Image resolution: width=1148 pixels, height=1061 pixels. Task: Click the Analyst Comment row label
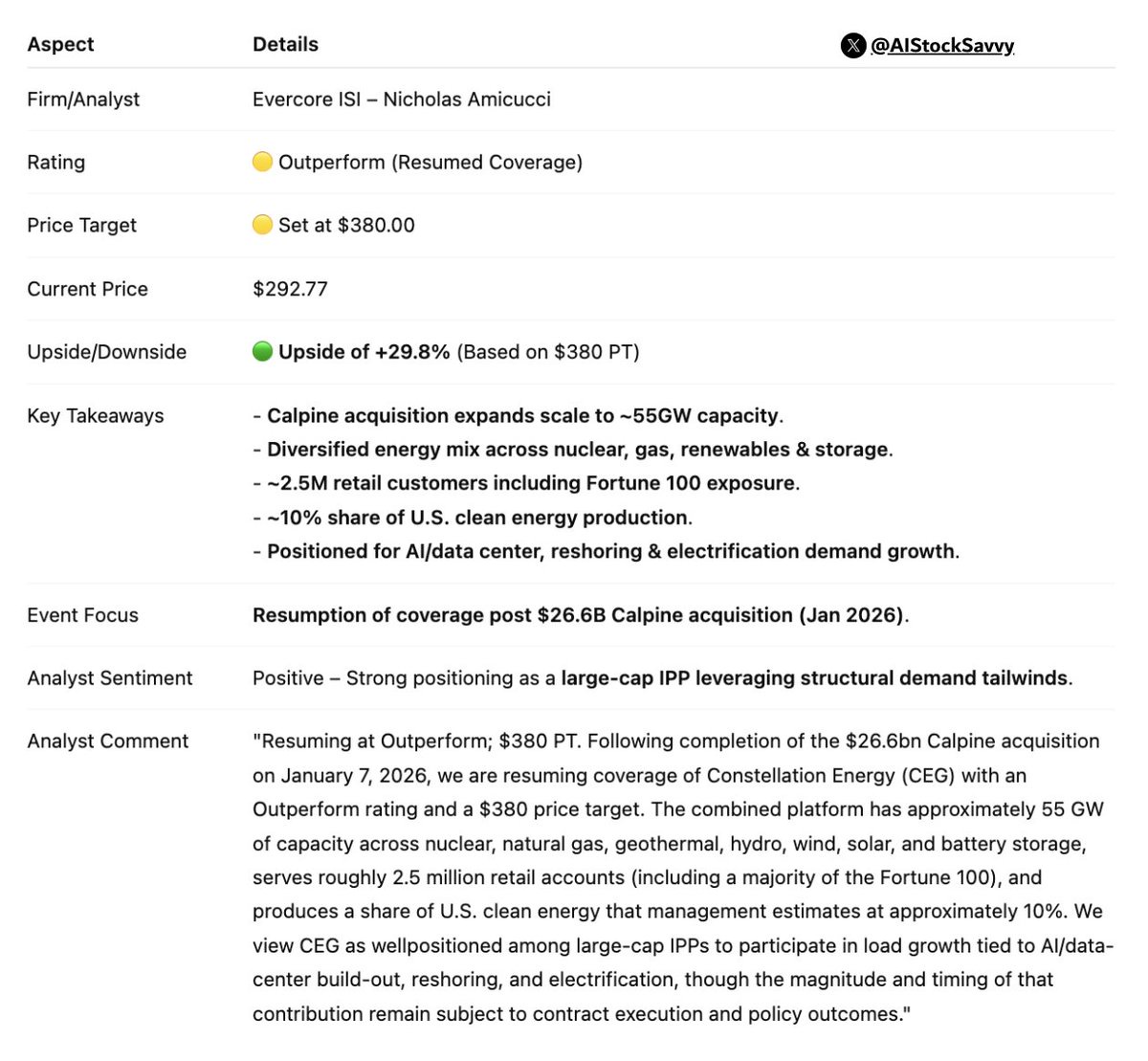click(107, 740)
